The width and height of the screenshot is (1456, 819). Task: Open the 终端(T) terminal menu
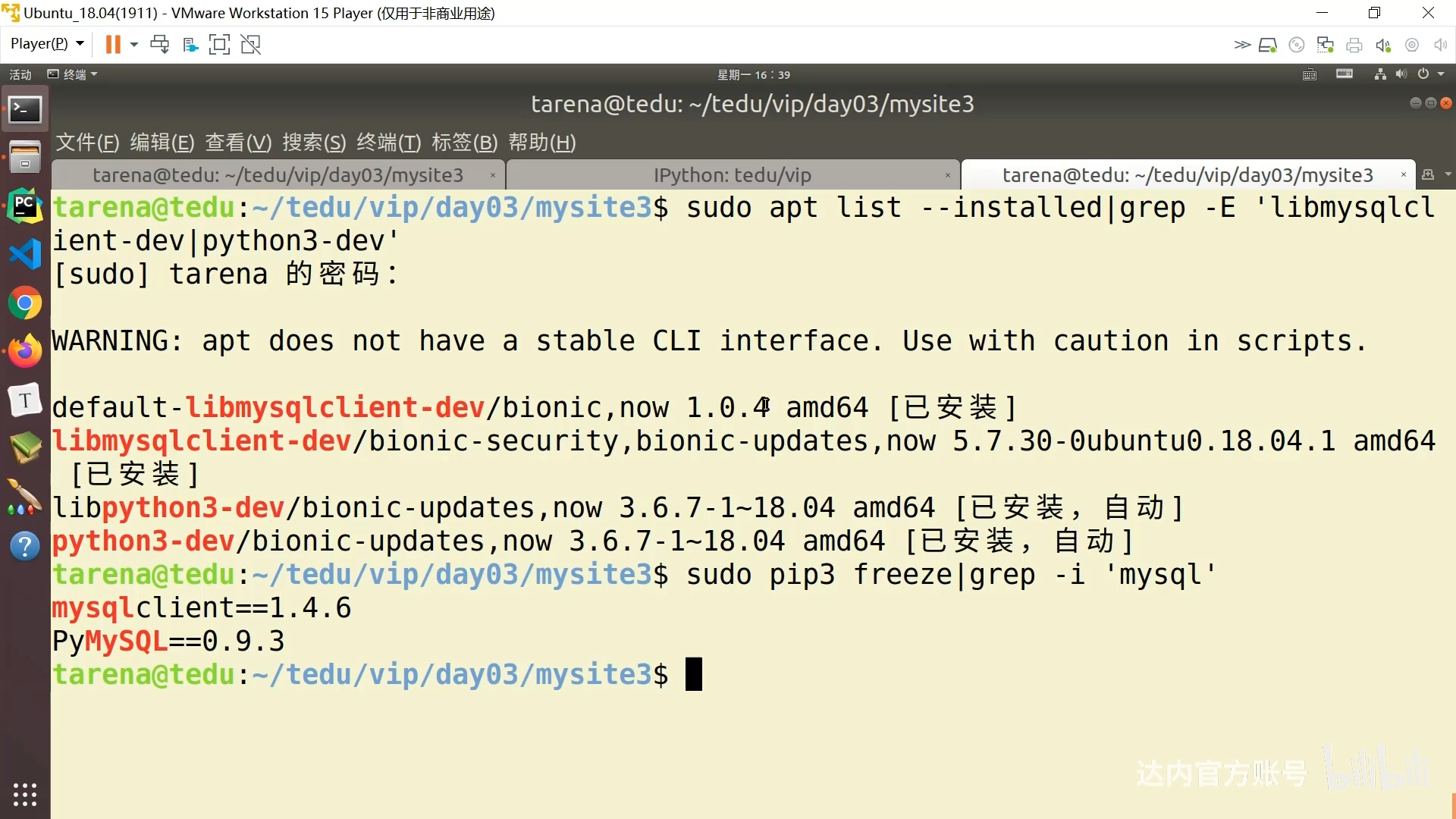[389, 143]
